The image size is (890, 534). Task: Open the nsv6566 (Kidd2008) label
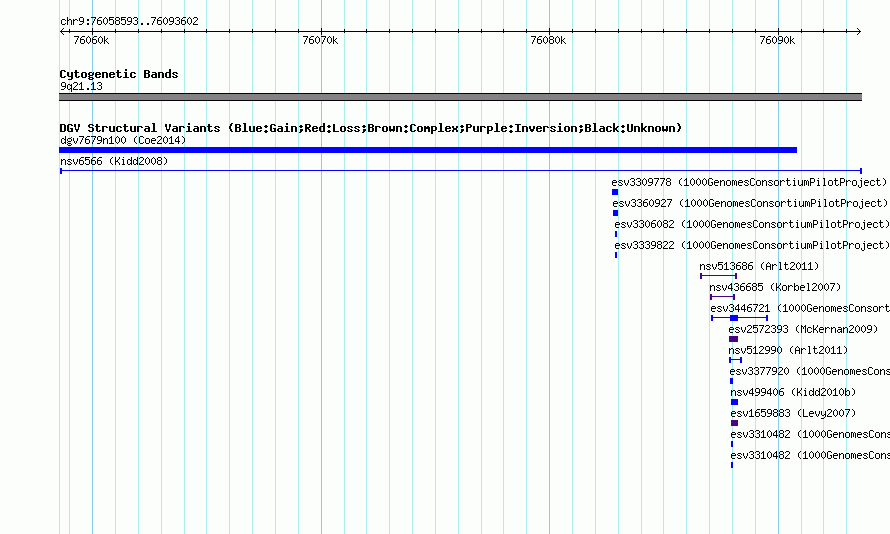pos(114,161)
